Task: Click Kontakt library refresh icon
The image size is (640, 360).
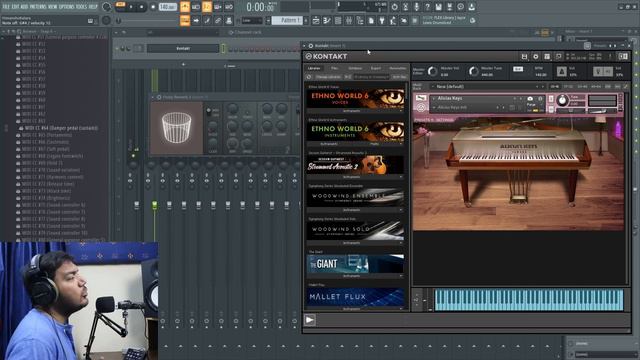Action: pyautogui.click(x=309, y=77)
